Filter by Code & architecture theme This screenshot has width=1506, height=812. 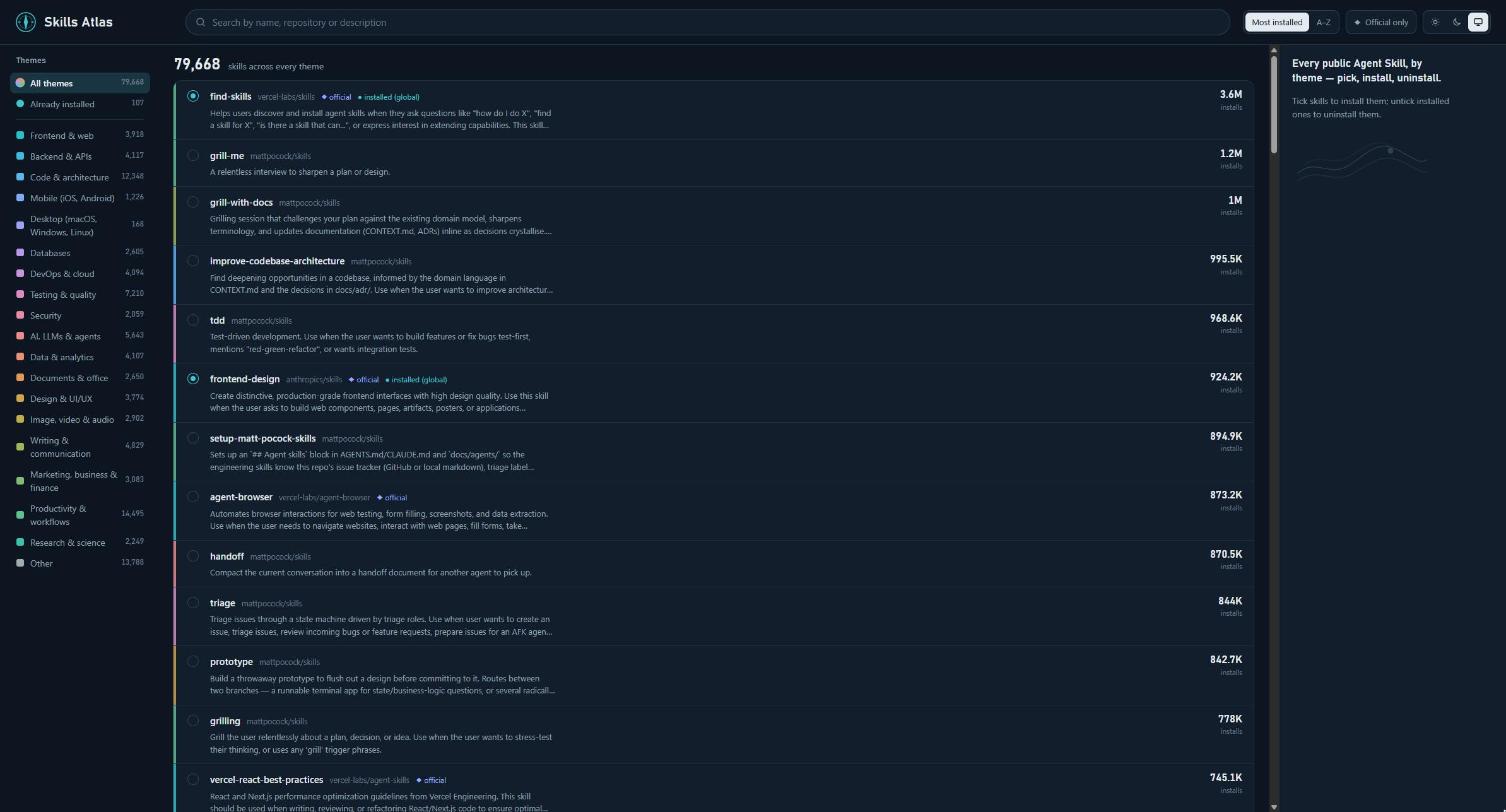[x=80, y=177]
